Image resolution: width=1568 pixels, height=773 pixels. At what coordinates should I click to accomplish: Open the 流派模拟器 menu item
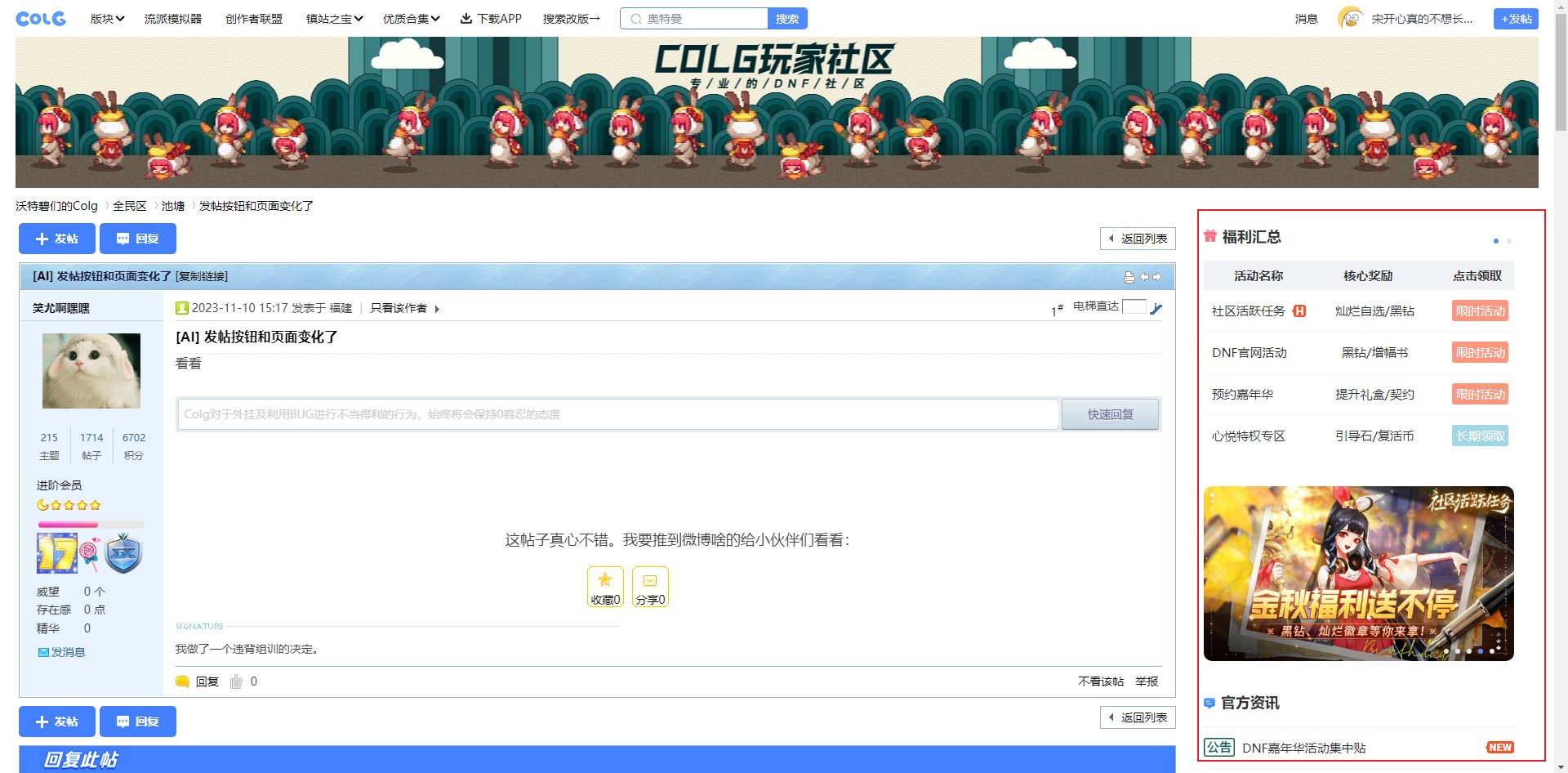coord(173,18)
